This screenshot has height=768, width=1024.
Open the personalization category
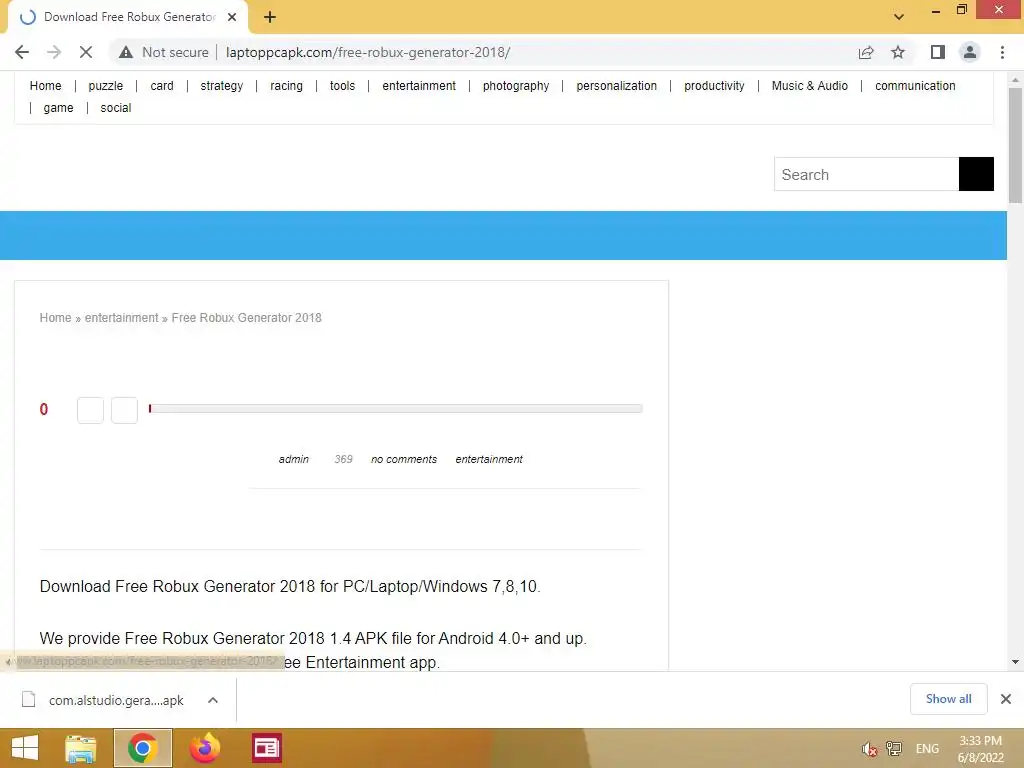tap(616, 86)
